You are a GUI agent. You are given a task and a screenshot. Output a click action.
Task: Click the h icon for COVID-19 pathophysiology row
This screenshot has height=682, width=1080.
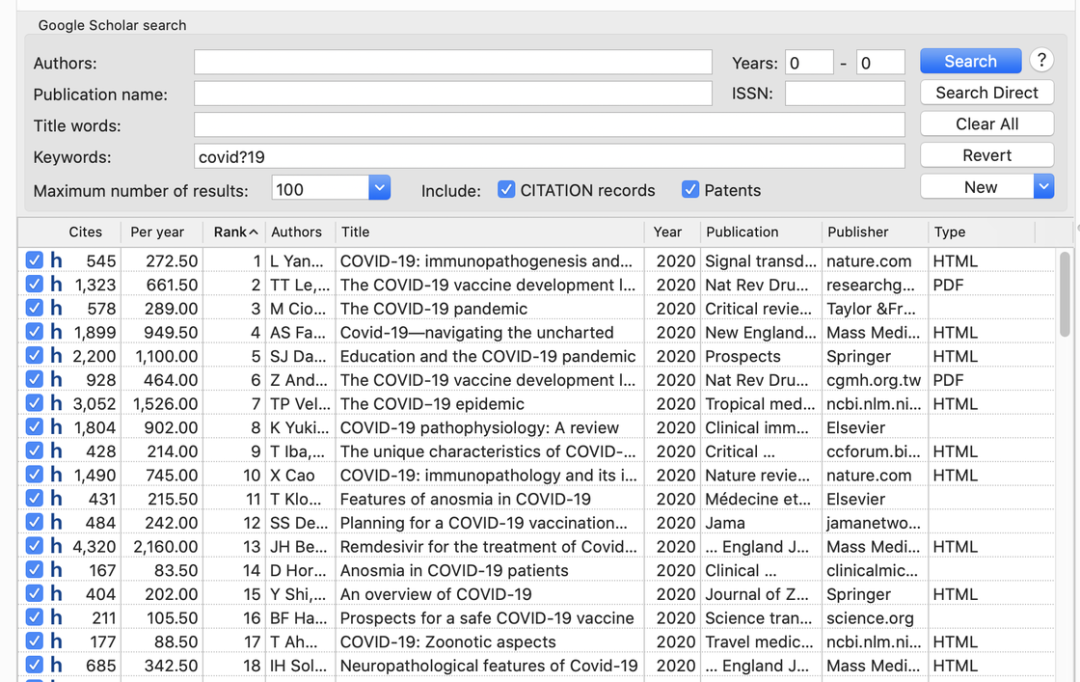point(56,427)
